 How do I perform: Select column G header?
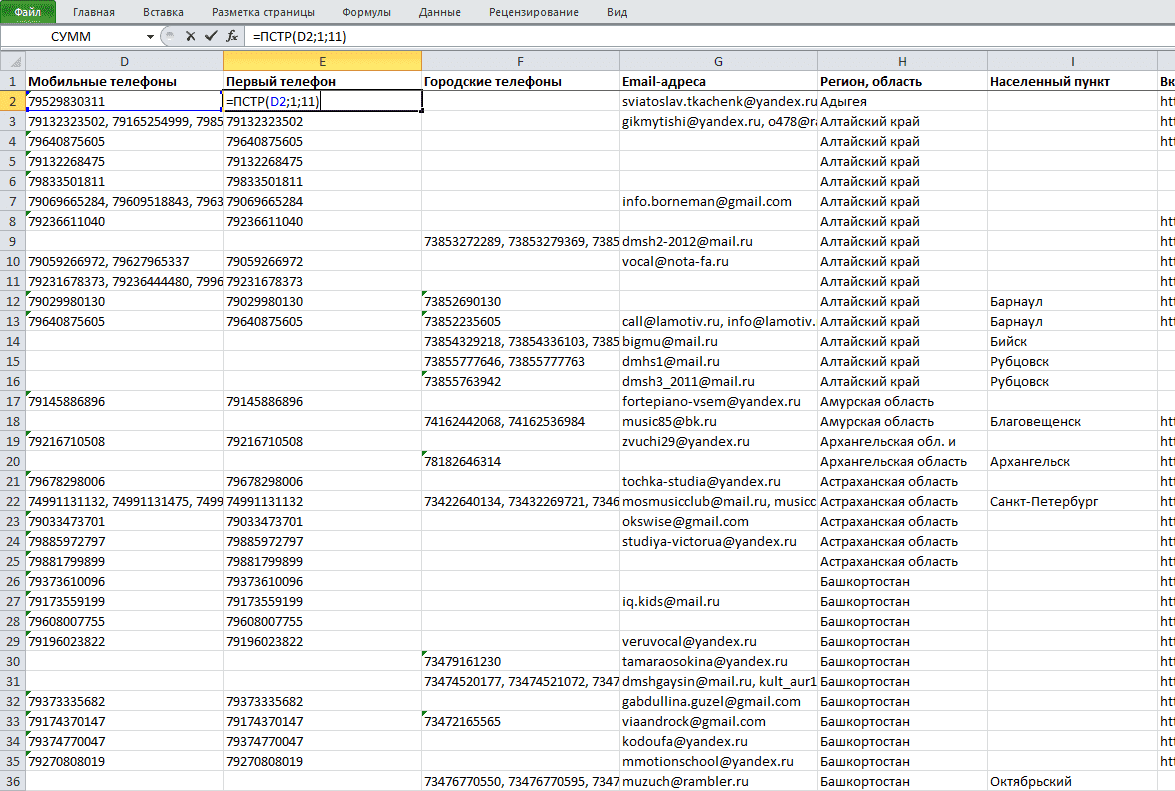tap(718, 61)
